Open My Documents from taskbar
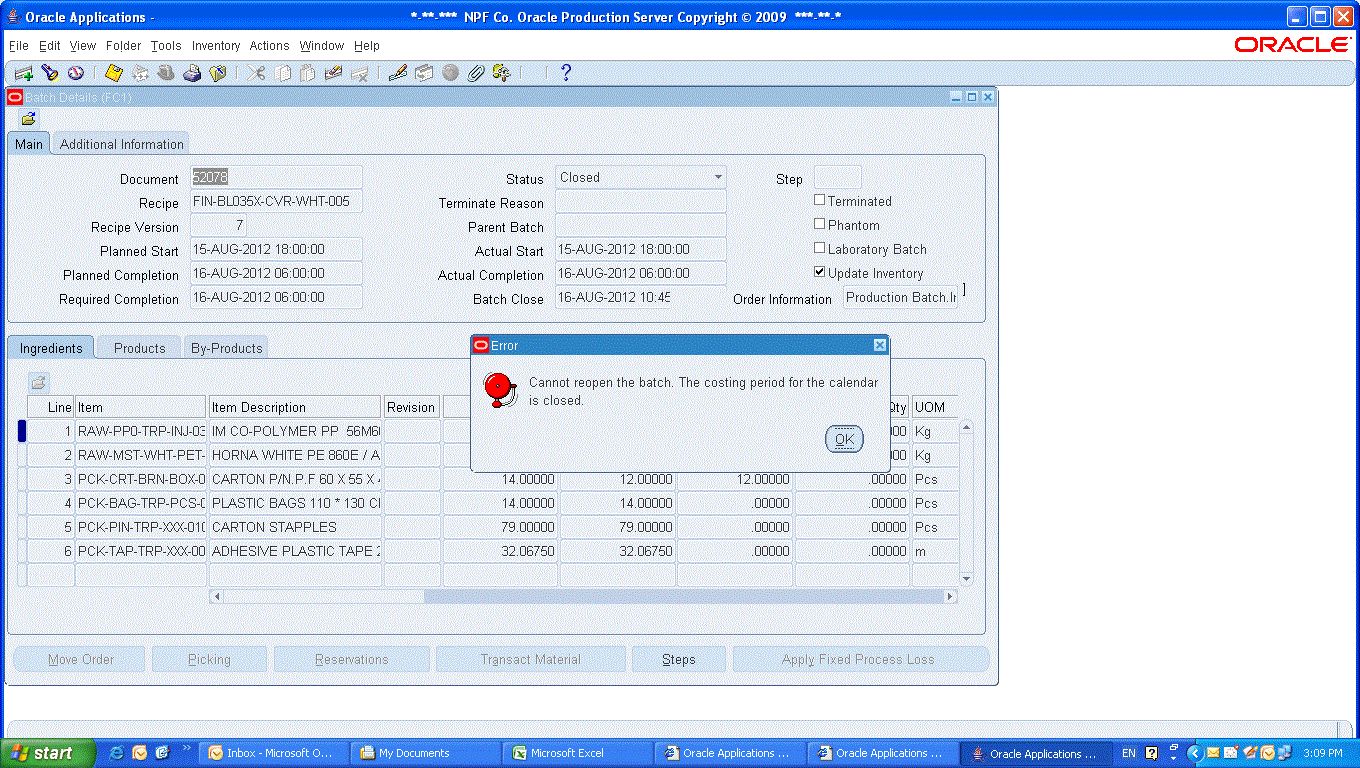The width and height of the screenshot is (1360, 768). [x=425, y=753]
